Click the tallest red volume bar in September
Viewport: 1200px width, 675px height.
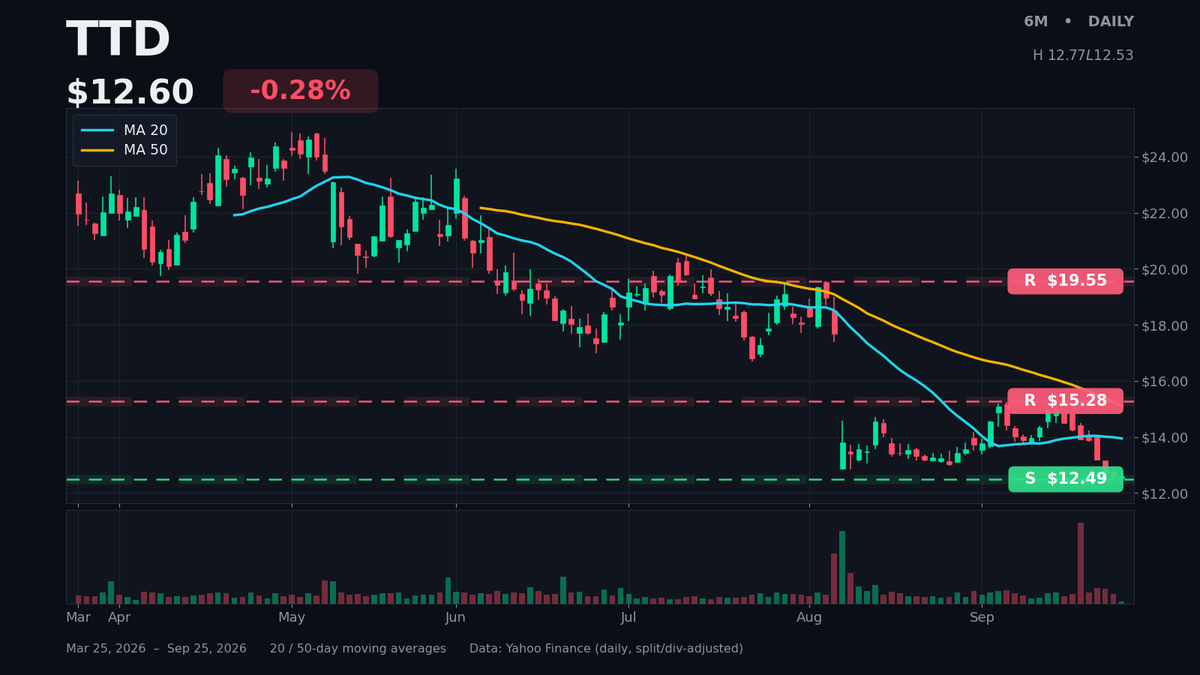pyautogui.click(x=1081, y=563)
